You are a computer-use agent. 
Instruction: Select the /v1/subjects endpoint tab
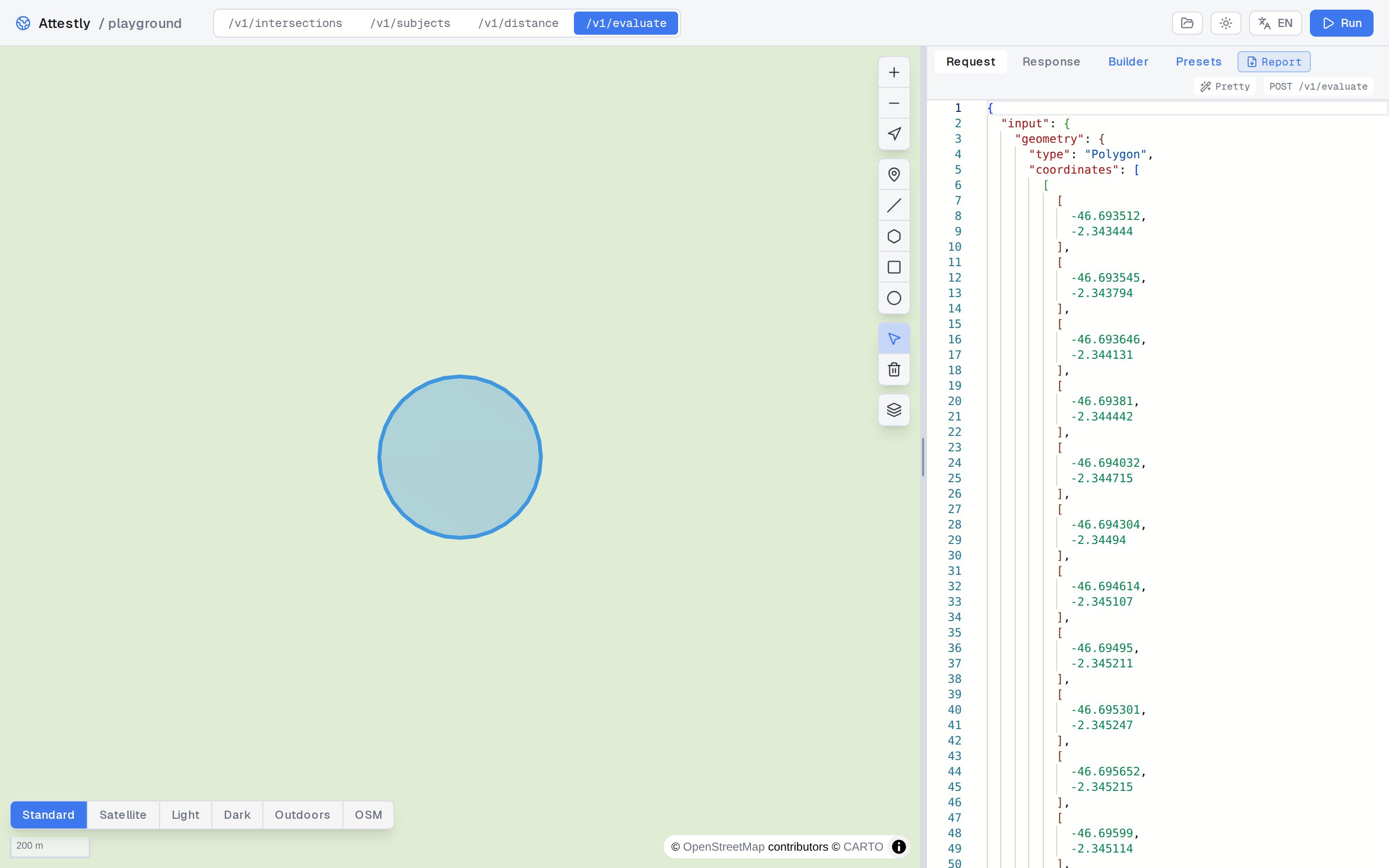[410, 23]
